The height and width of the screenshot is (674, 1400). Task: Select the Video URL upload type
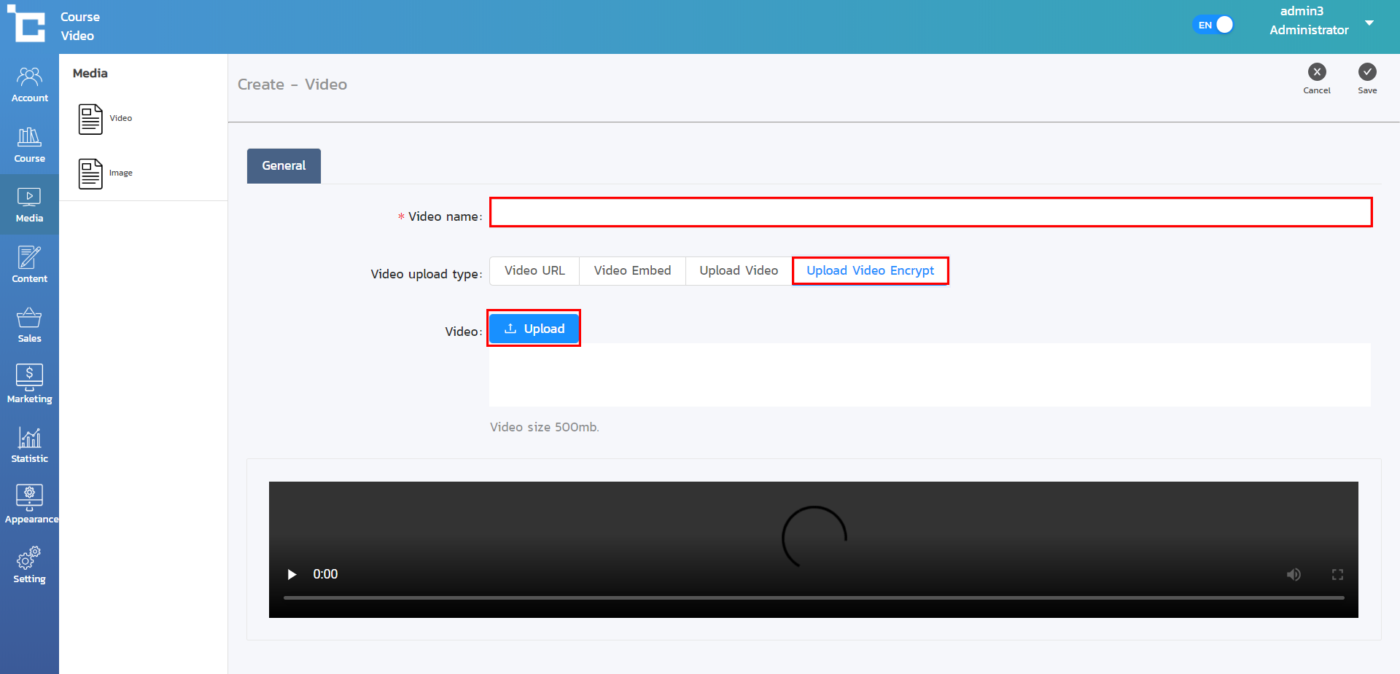click(534, 271)
